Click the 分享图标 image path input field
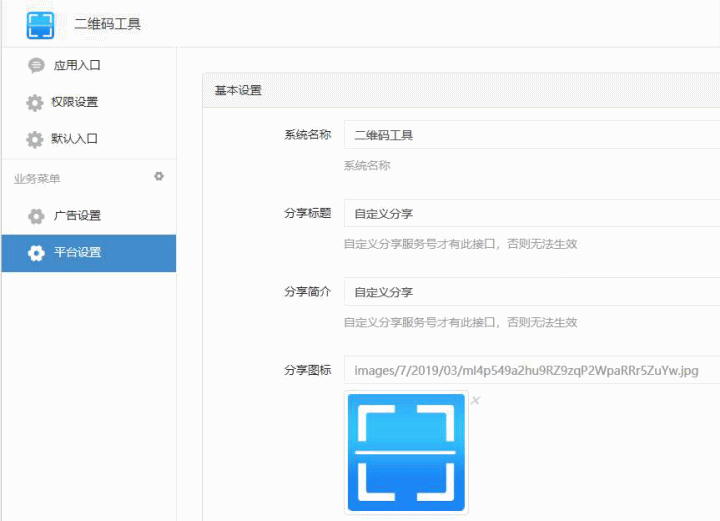 tap(532, 370)
